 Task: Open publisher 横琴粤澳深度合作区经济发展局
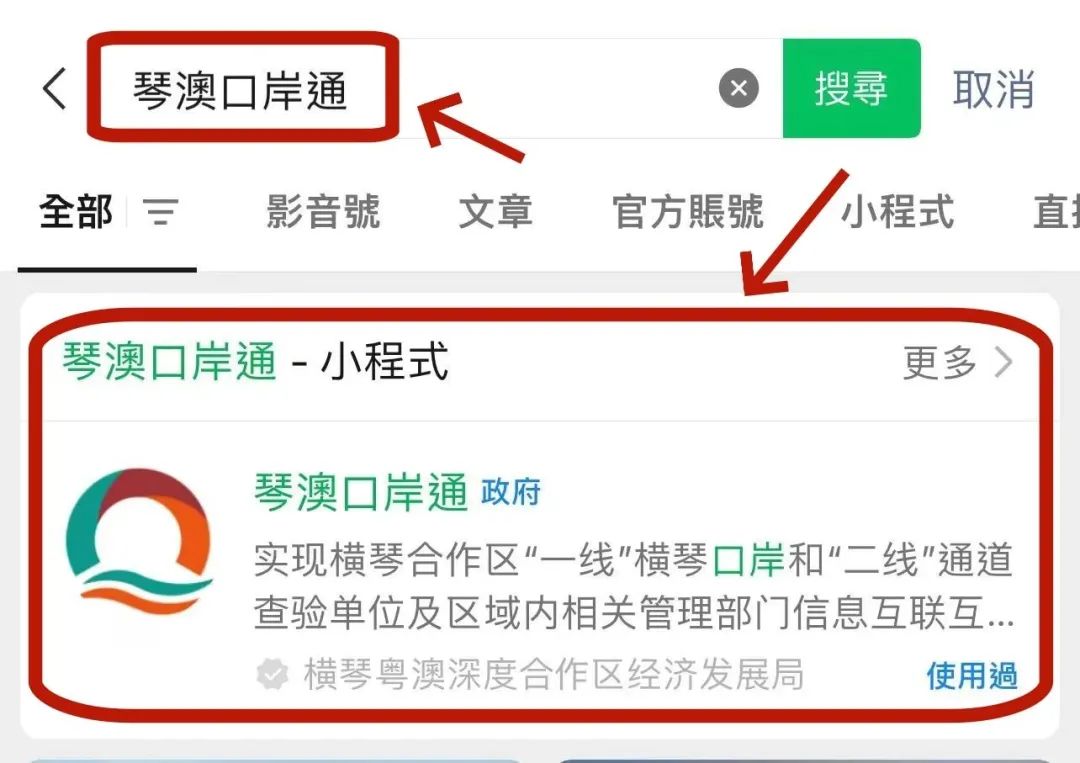[x=553, y=674]
